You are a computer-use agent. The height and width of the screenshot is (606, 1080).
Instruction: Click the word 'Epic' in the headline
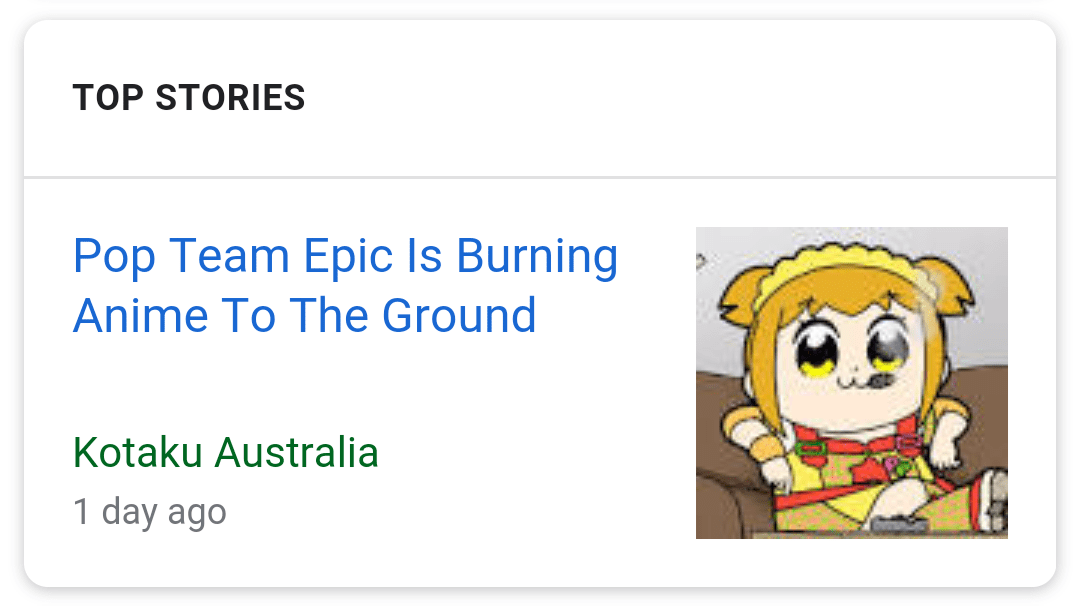coord(348,256)
